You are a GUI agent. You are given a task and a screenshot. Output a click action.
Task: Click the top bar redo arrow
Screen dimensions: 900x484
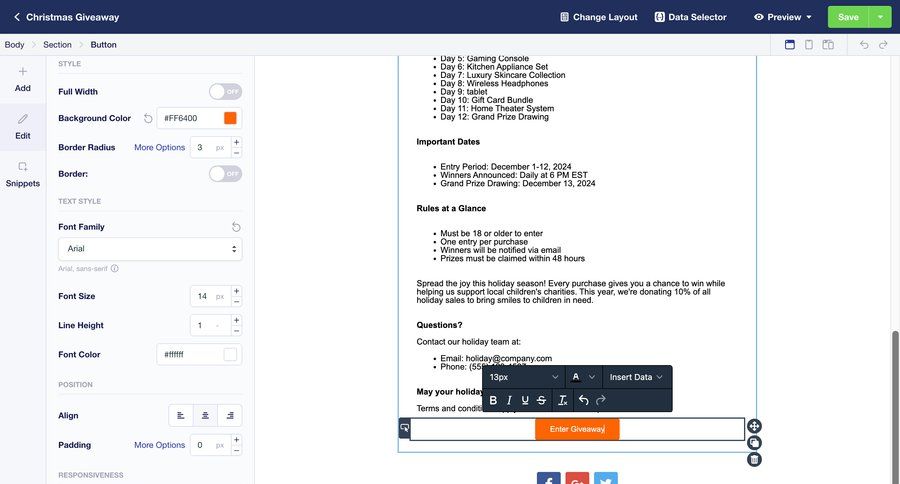(883, 45)
